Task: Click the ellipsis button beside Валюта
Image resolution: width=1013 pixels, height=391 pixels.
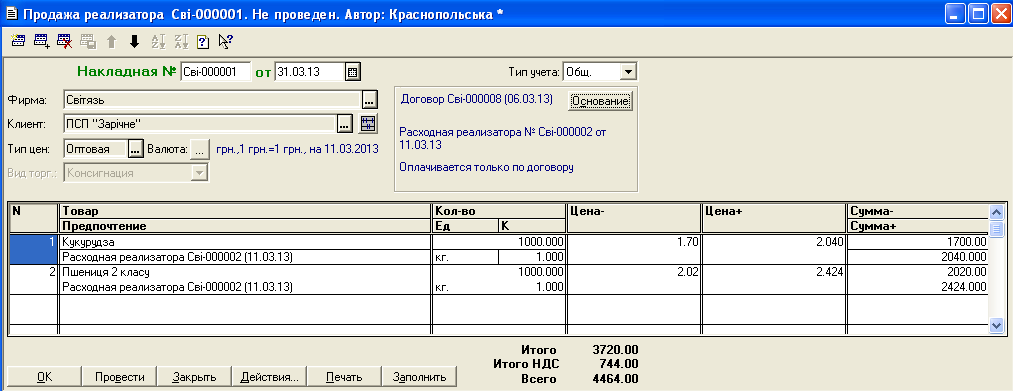Action: pos(200,149)
